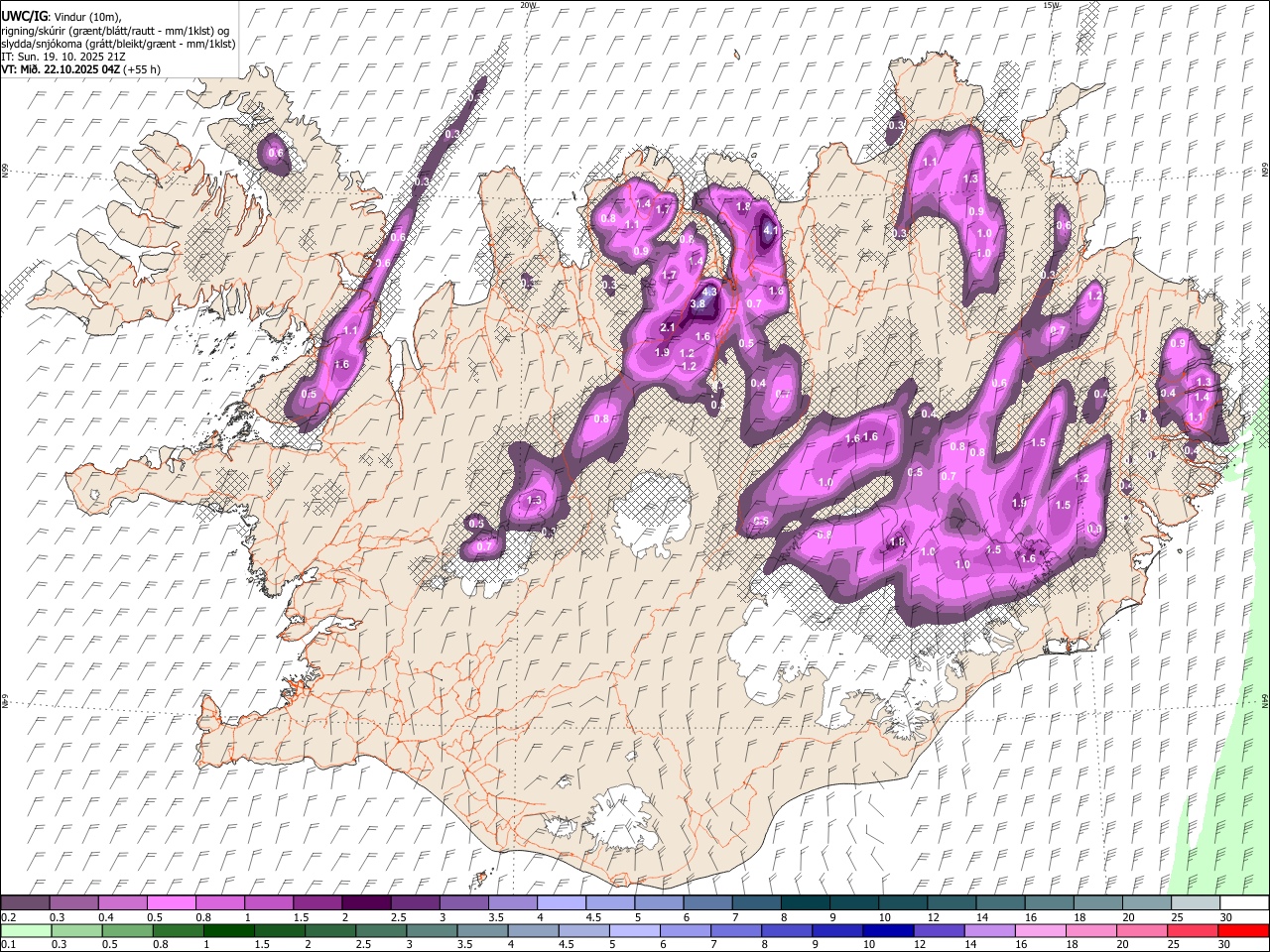Screen dimensions: 1270x952
Task: Select the light lavender 4–4.5 snow legend swatch
Action: (x=560, y=902)
